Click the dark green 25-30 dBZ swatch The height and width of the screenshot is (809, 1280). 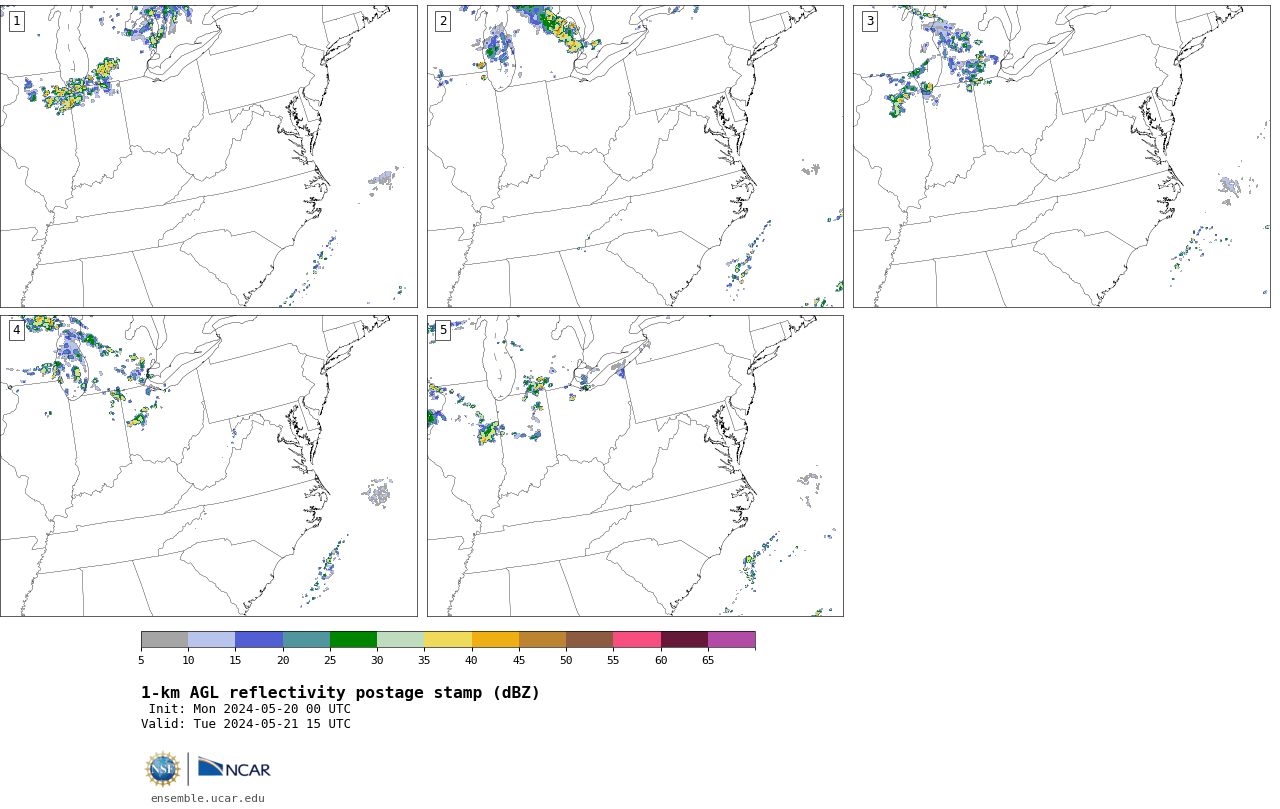353,640
